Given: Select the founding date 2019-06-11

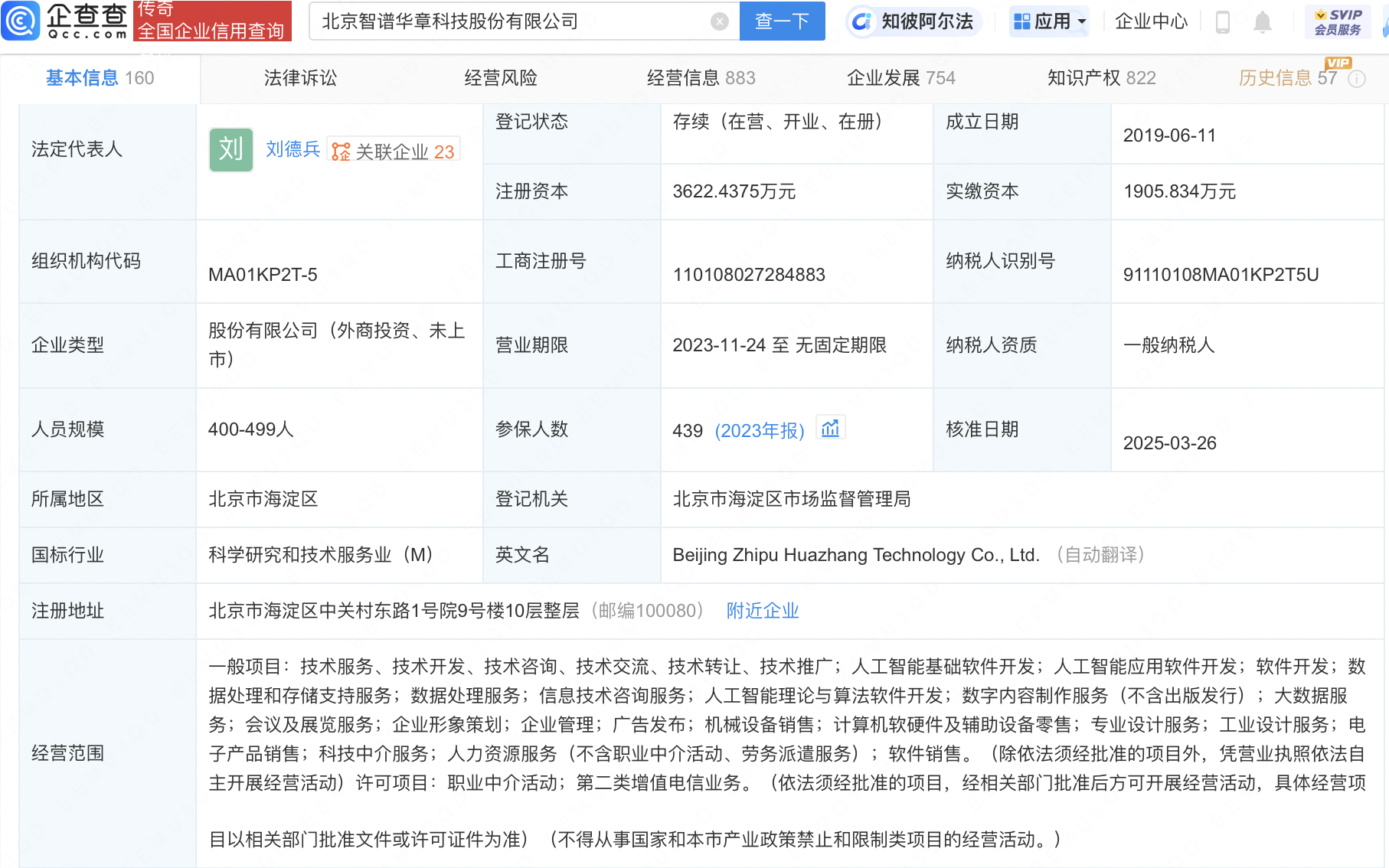Looking at the screenshot, I should click(x=1169, y=135).
